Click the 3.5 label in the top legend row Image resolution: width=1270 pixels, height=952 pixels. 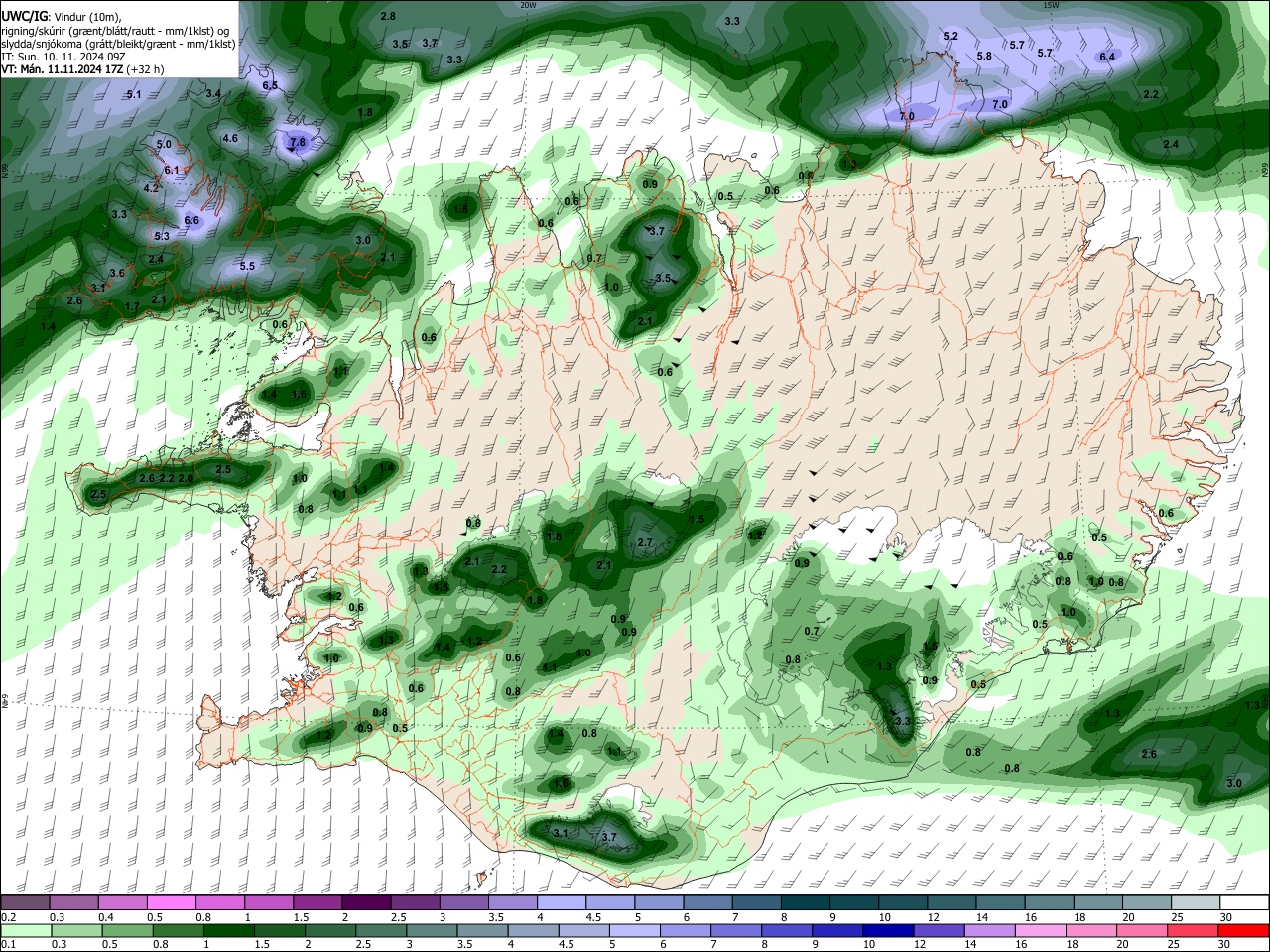[x=495, y=917]
